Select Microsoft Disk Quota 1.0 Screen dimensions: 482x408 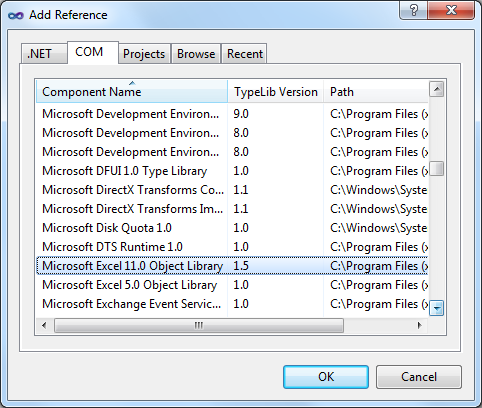tap(232, 228)
